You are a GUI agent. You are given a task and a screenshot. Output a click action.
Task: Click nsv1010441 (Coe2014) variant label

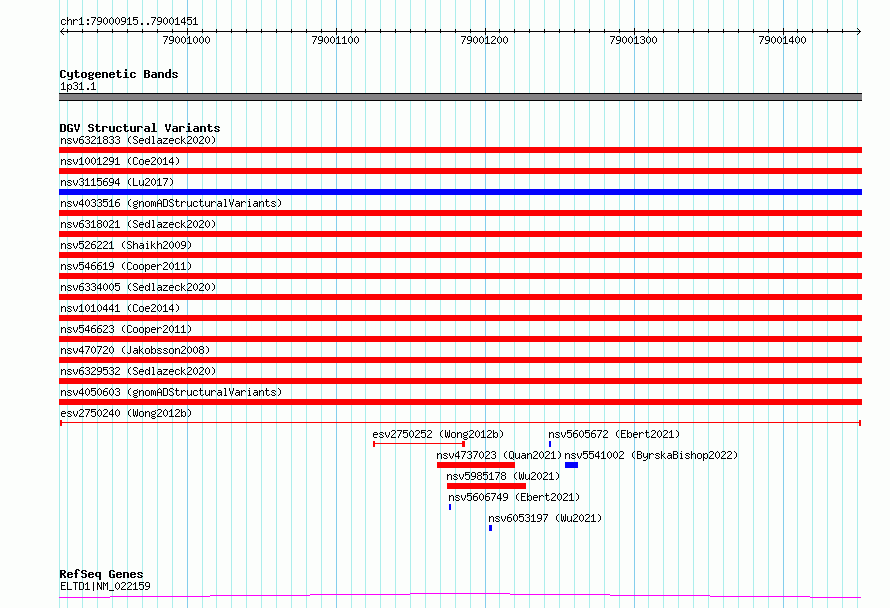(120, 308)
